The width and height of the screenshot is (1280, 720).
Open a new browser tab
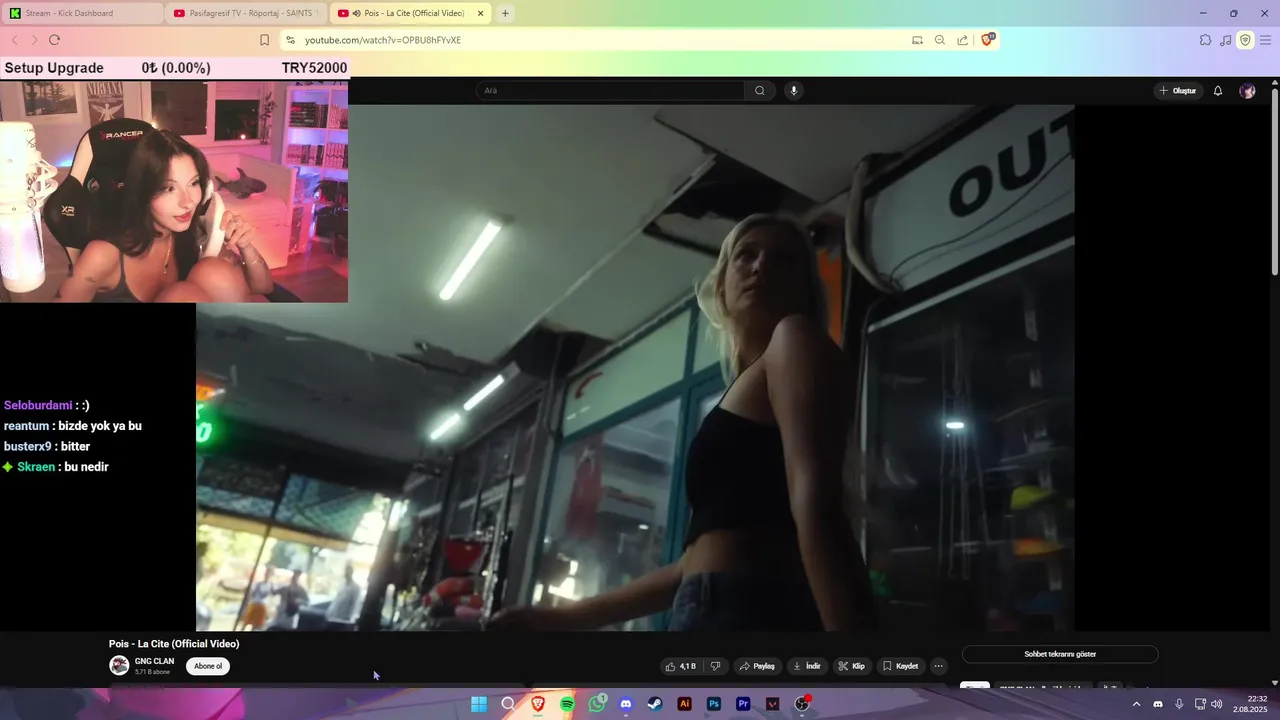pos(505,13)
